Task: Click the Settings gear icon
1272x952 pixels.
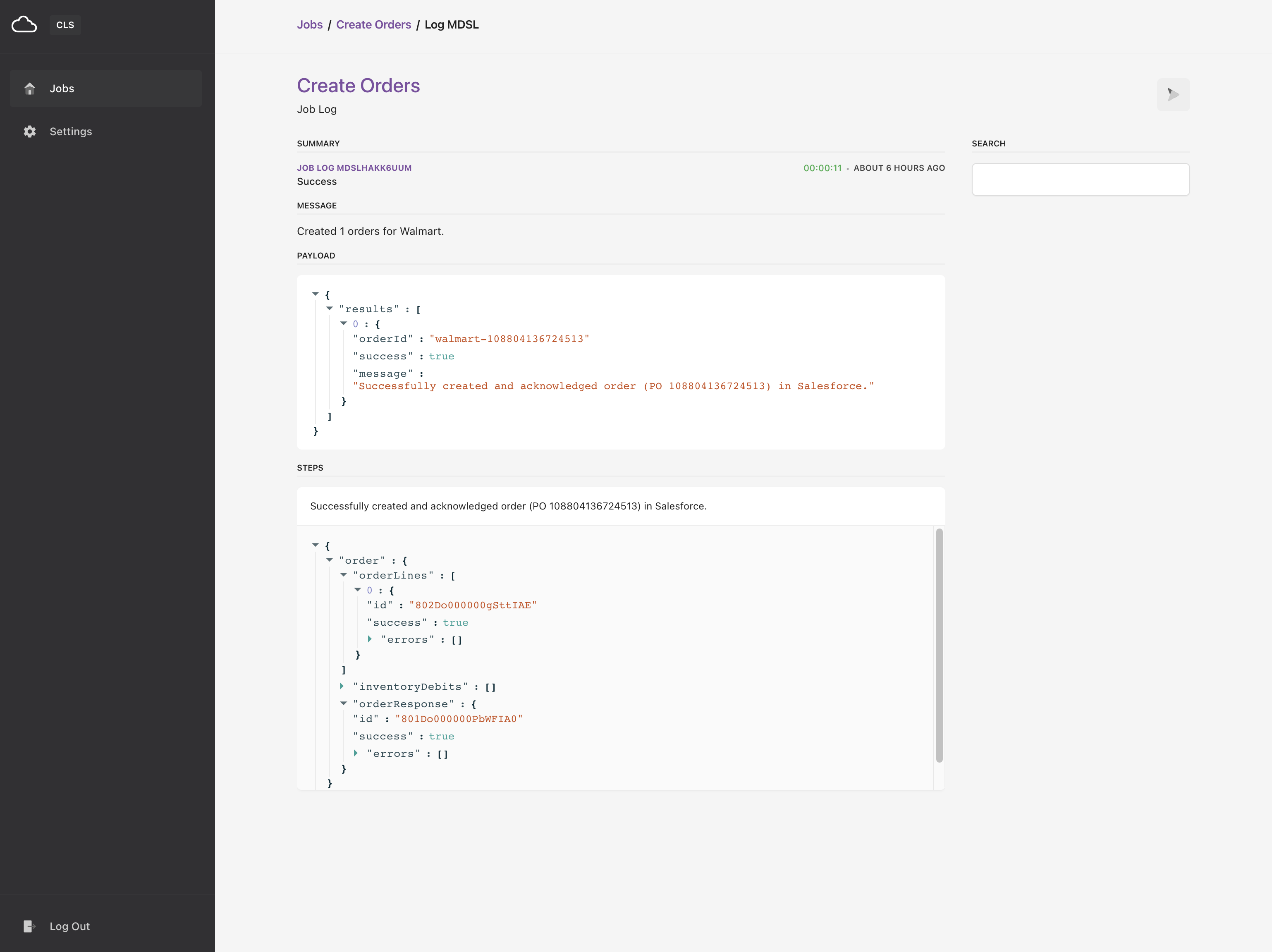Action: (29, 131)
